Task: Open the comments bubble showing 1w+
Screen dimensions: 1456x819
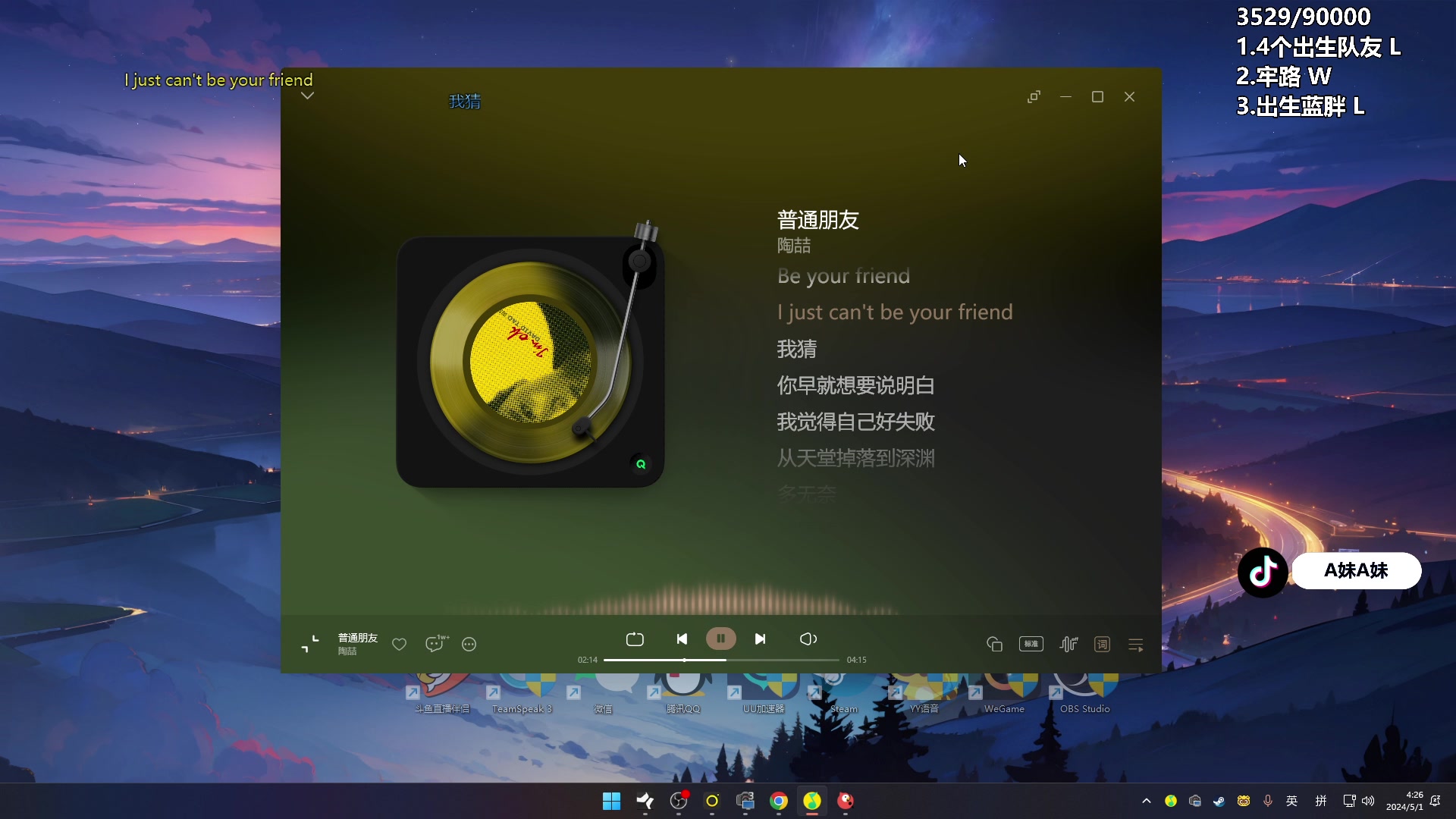Action: [435, 644]
